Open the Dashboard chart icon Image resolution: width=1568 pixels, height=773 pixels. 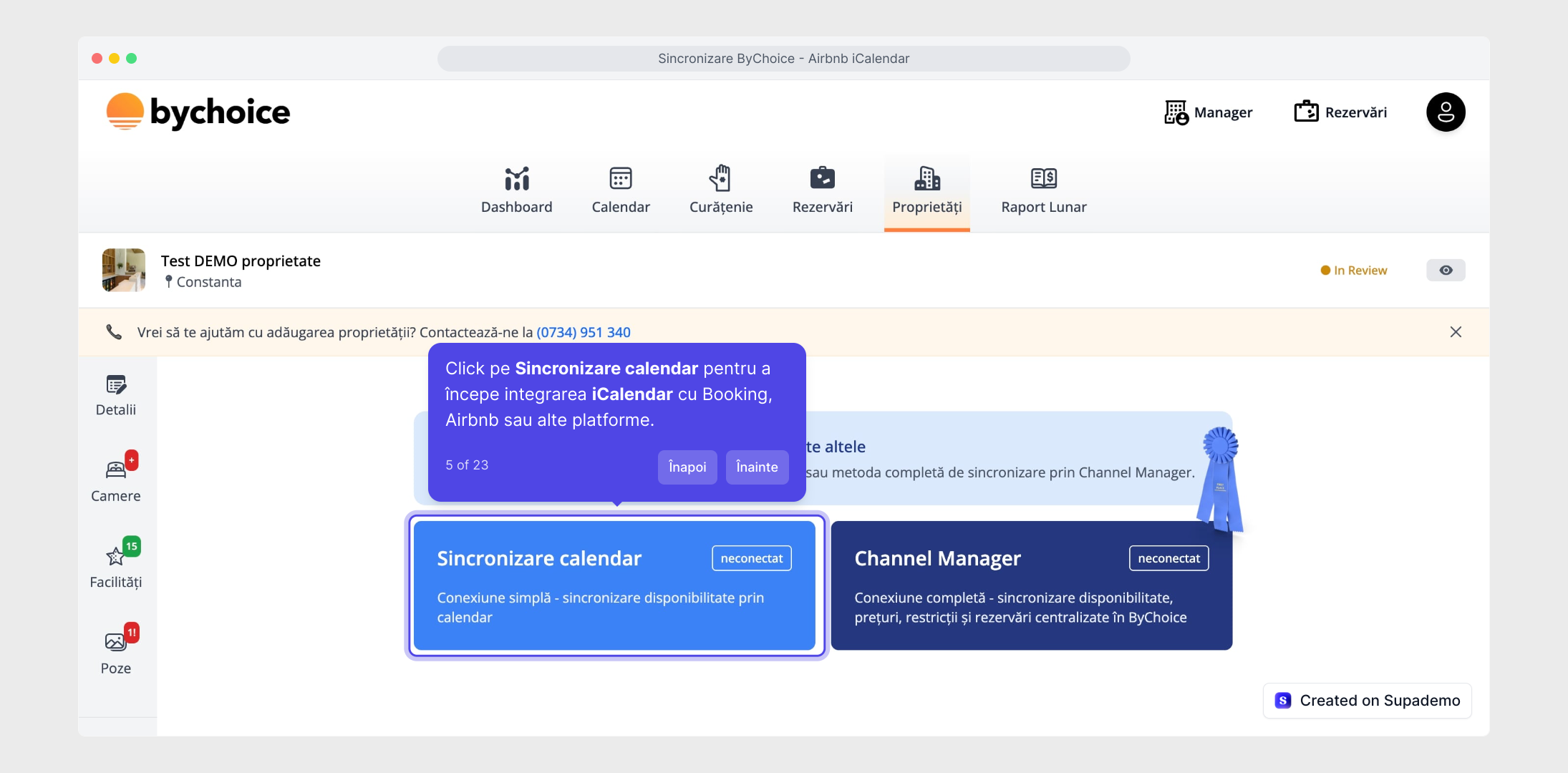[516, 178]
